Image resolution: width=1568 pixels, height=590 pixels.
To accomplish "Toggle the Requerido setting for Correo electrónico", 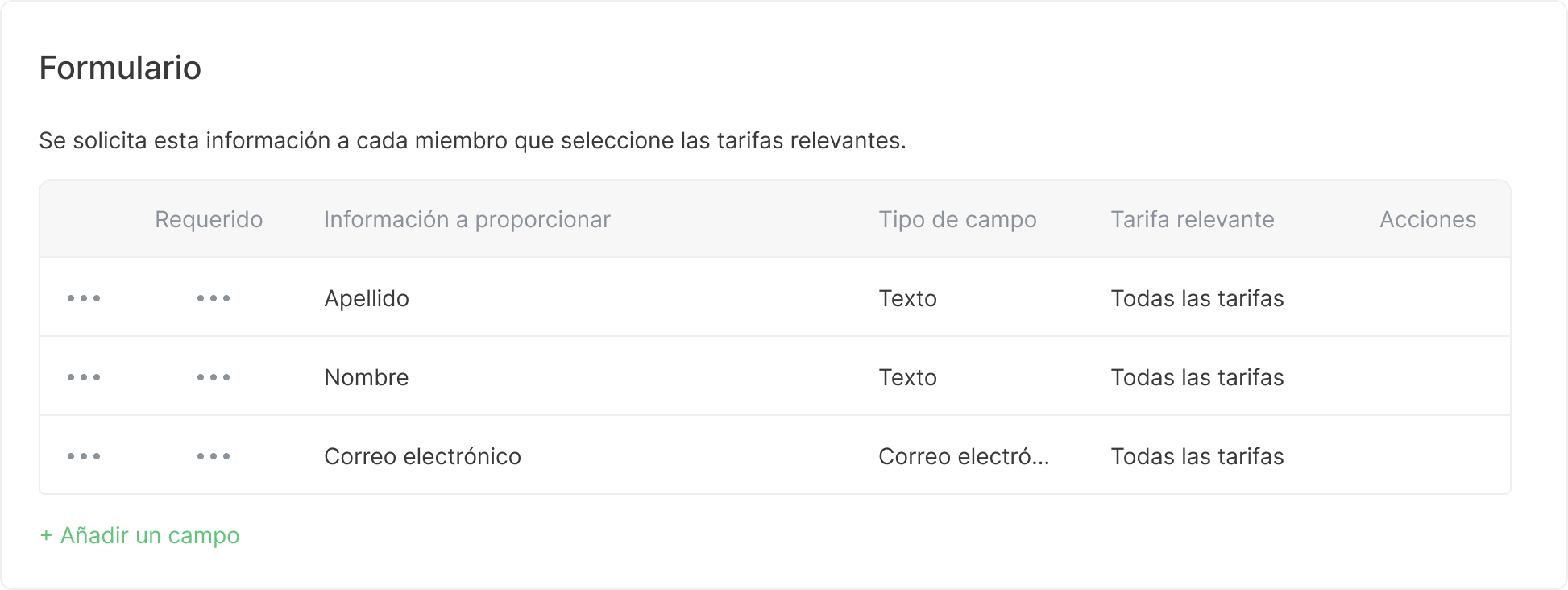I will [213, 455].
